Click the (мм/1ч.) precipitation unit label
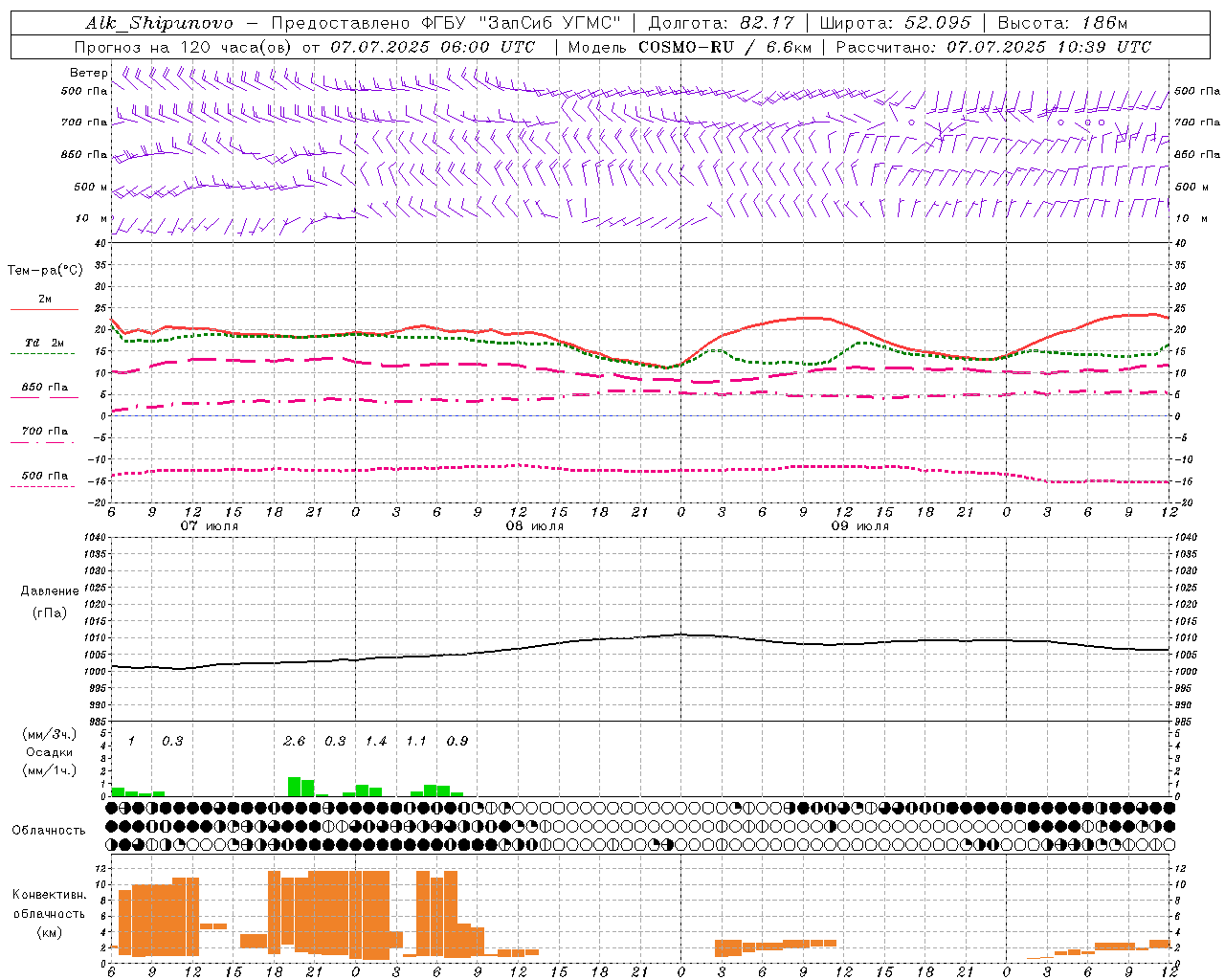1225x980 pixels. click(49, 770)
